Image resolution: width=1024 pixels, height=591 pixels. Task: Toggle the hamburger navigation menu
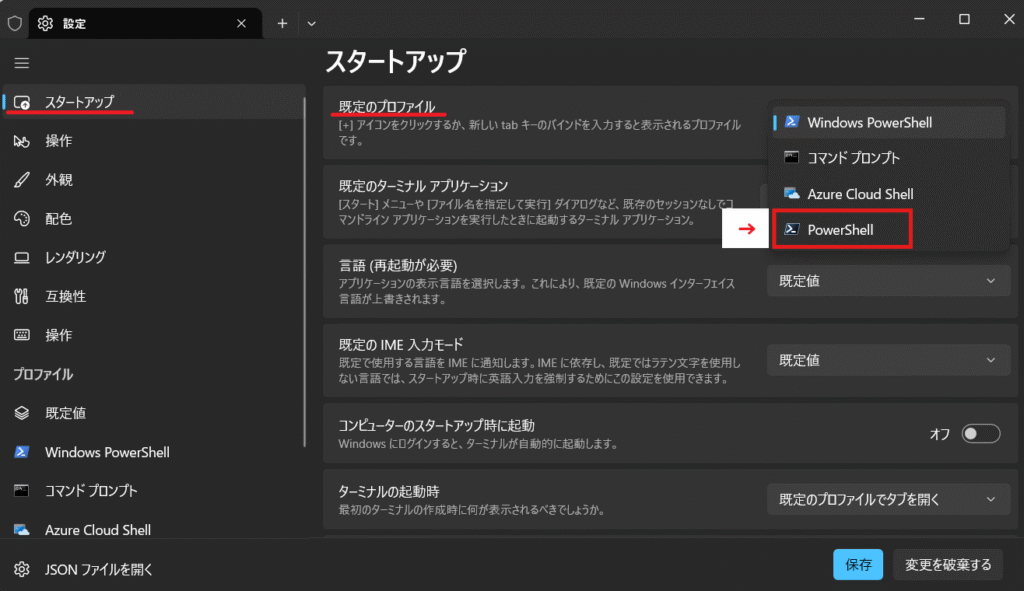22,63
